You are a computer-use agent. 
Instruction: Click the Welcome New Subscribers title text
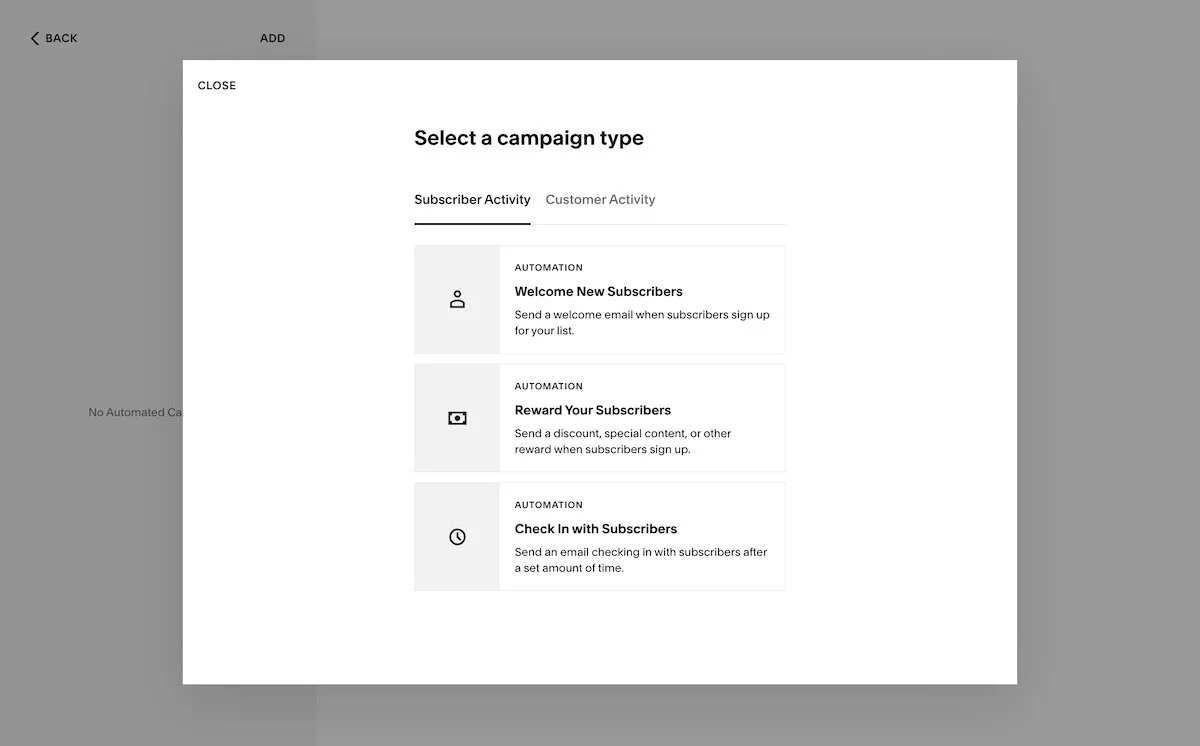[598, 291]
